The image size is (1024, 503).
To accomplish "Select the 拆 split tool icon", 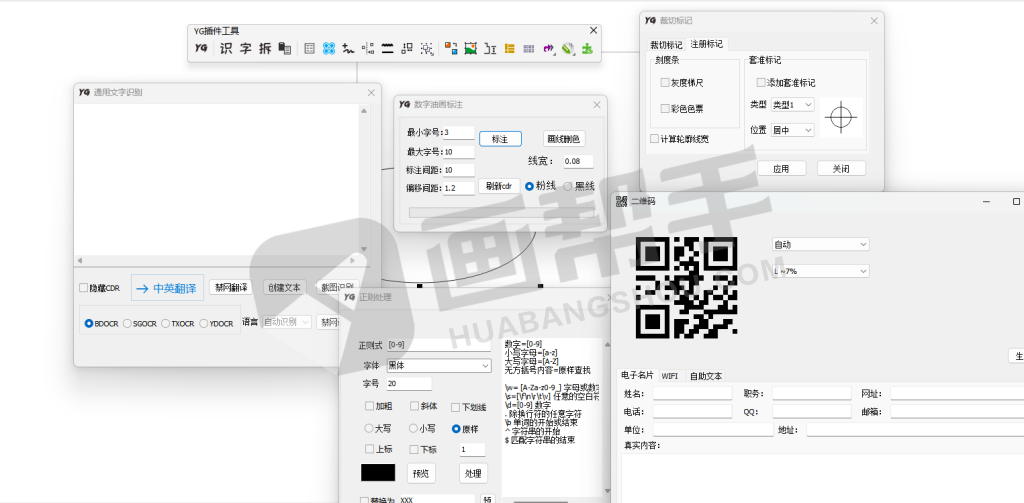I will [265, 48].
